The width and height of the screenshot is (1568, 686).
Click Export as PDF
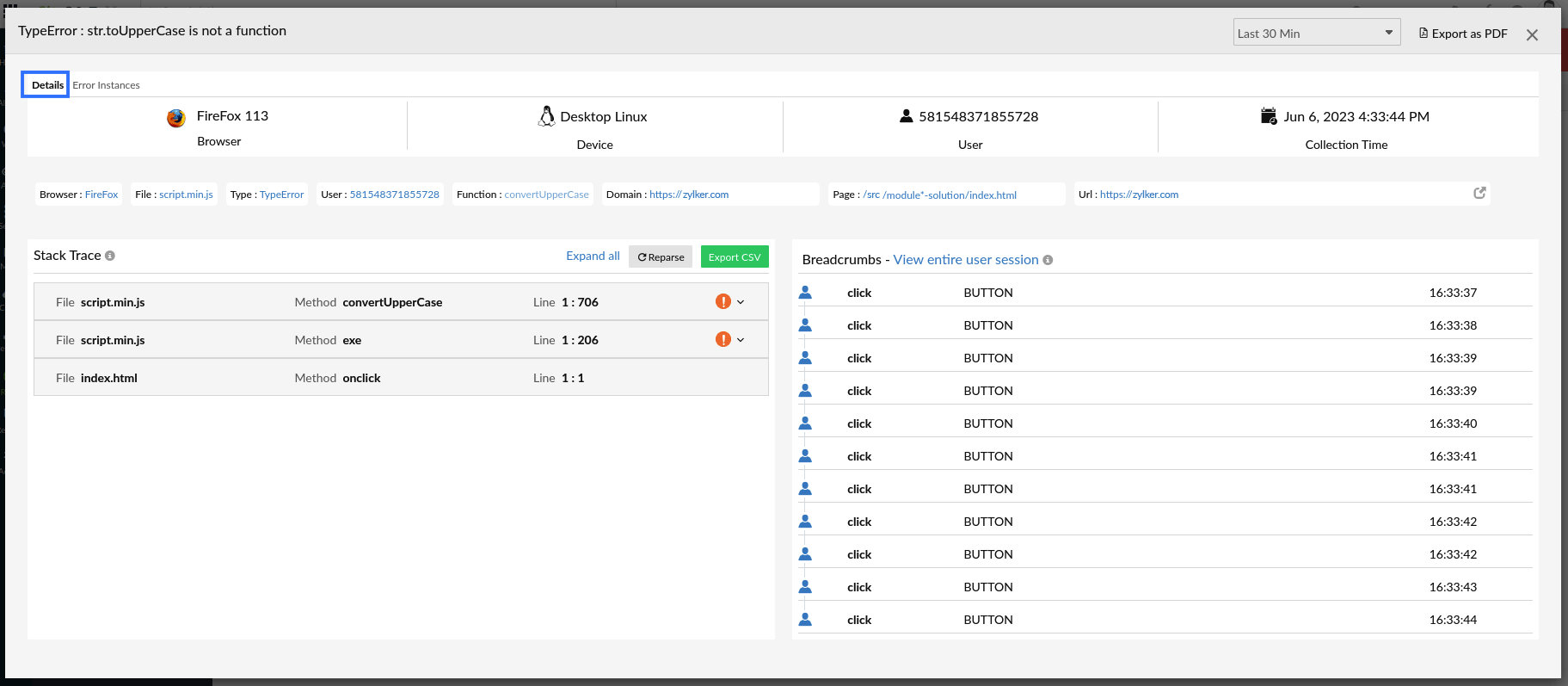pyautogui.click(x=1463, y=34)
